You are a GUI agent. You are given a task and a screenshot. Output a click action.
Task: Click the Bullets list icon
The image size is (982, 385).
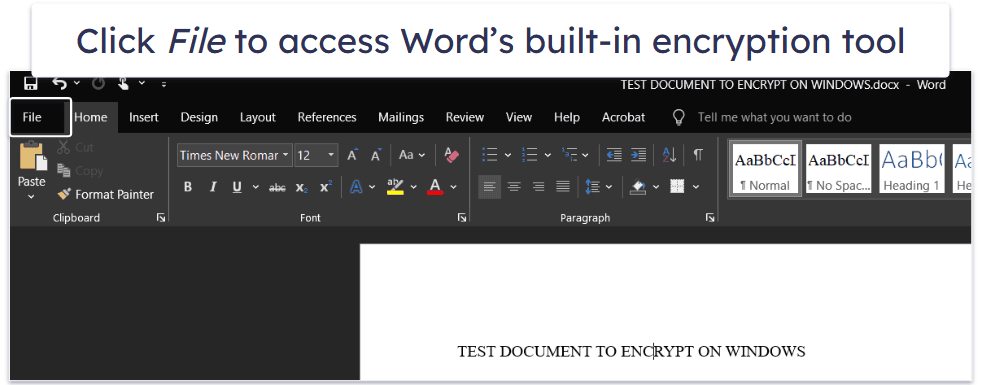tap(490, 155)
